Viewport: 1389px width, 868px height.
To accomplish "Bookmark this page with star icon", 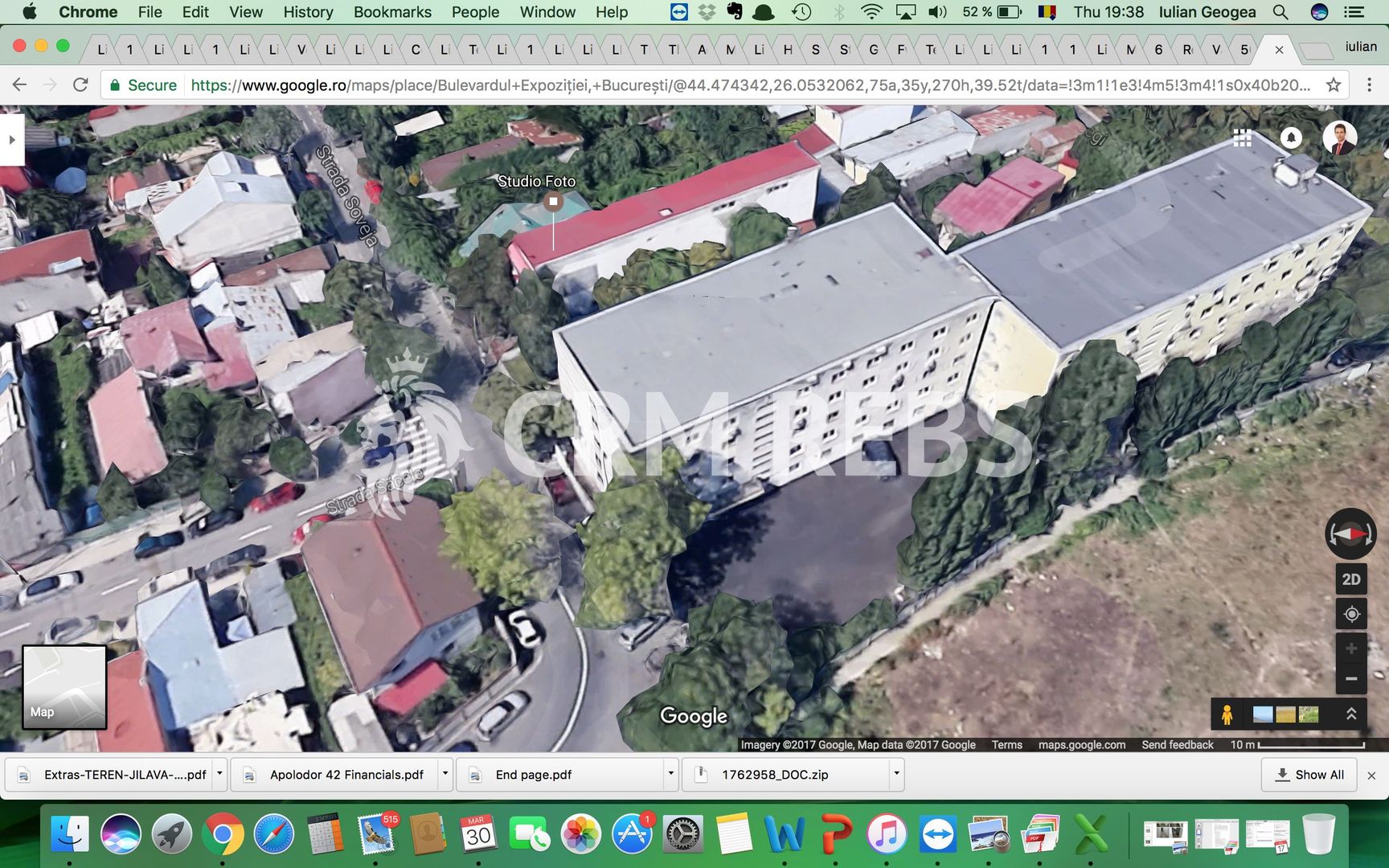I will tap(1334, 85).
